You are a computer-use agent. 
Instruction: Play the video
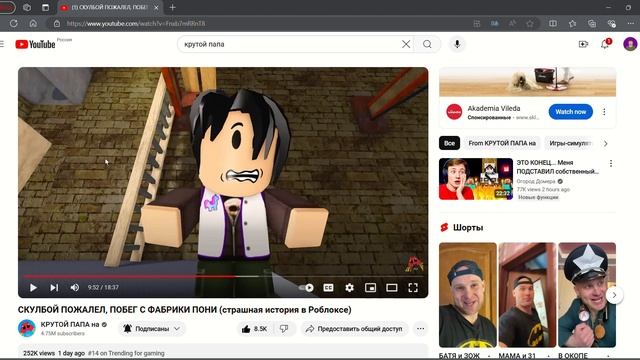coord(33,288)
